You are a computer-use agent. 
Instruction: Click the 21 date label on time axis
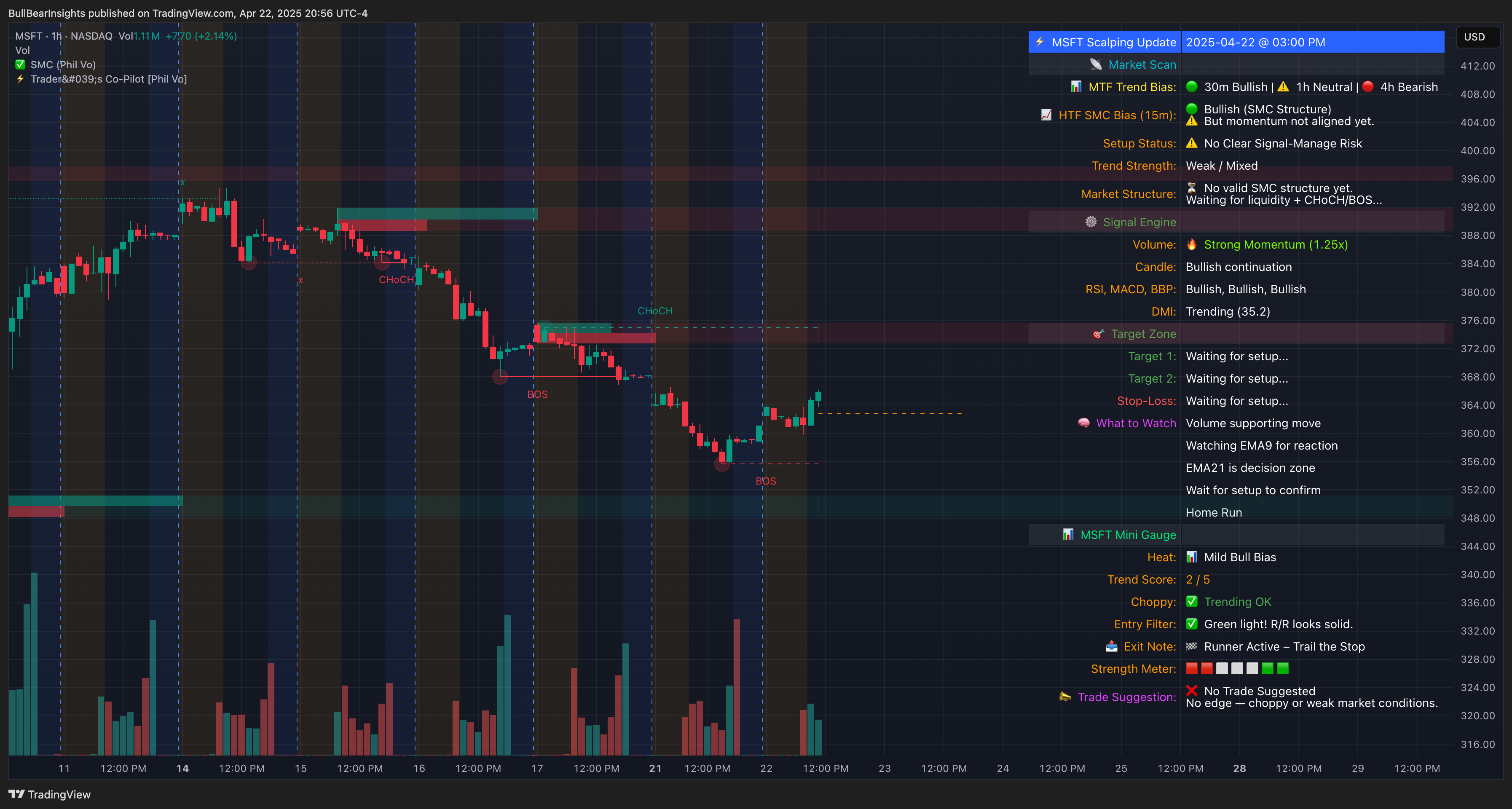click(655, 768)
